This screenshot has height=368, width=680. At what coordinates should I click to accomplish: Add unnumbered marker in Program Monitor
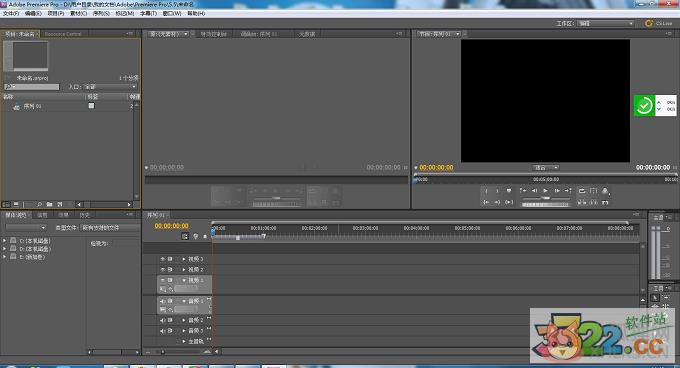[x=509, y=191]
